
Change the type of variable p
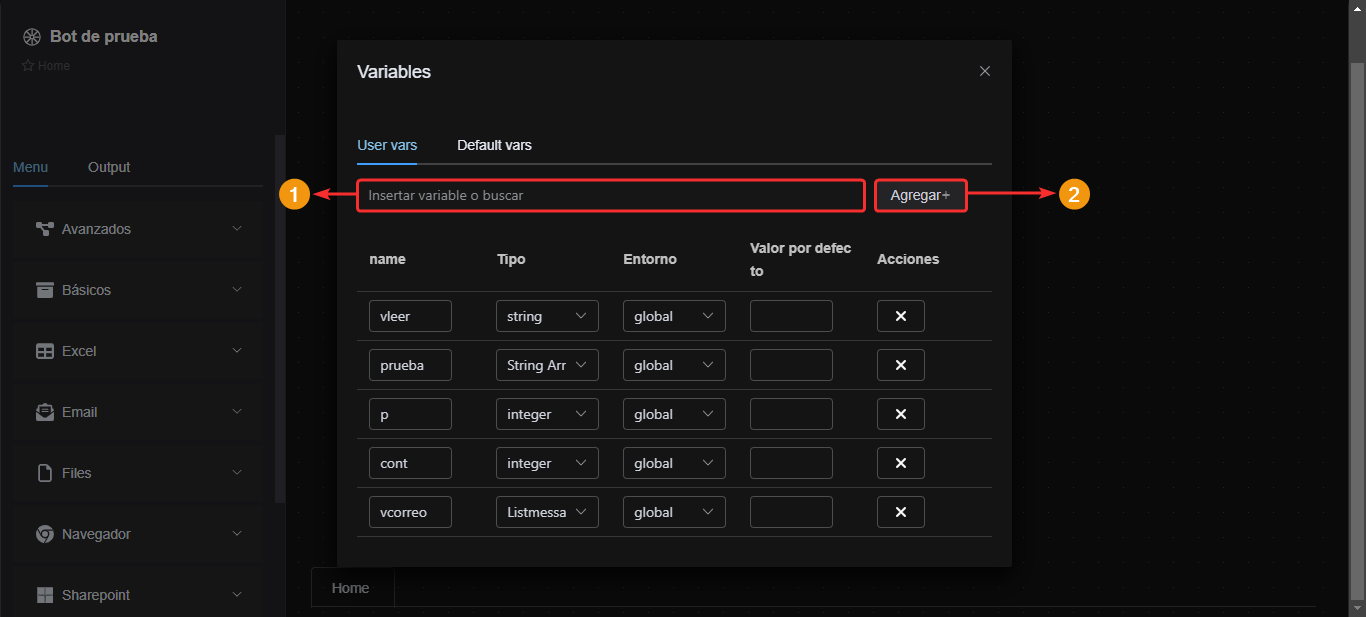(547, 414)
